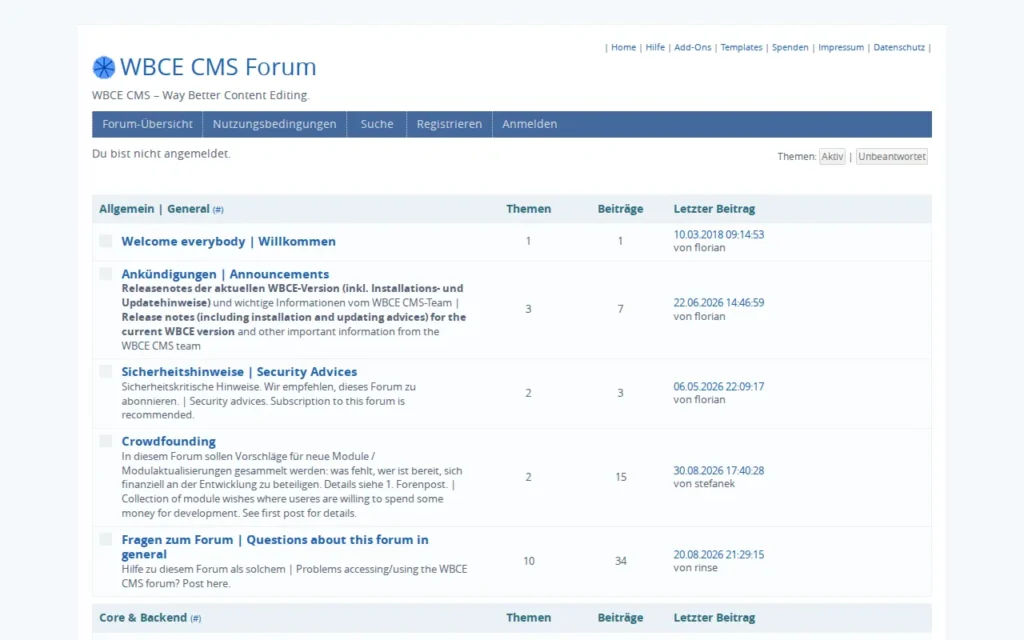Screen dimensions: 1024x640
Task: Open the Impressum link
Action: (841, 47)
